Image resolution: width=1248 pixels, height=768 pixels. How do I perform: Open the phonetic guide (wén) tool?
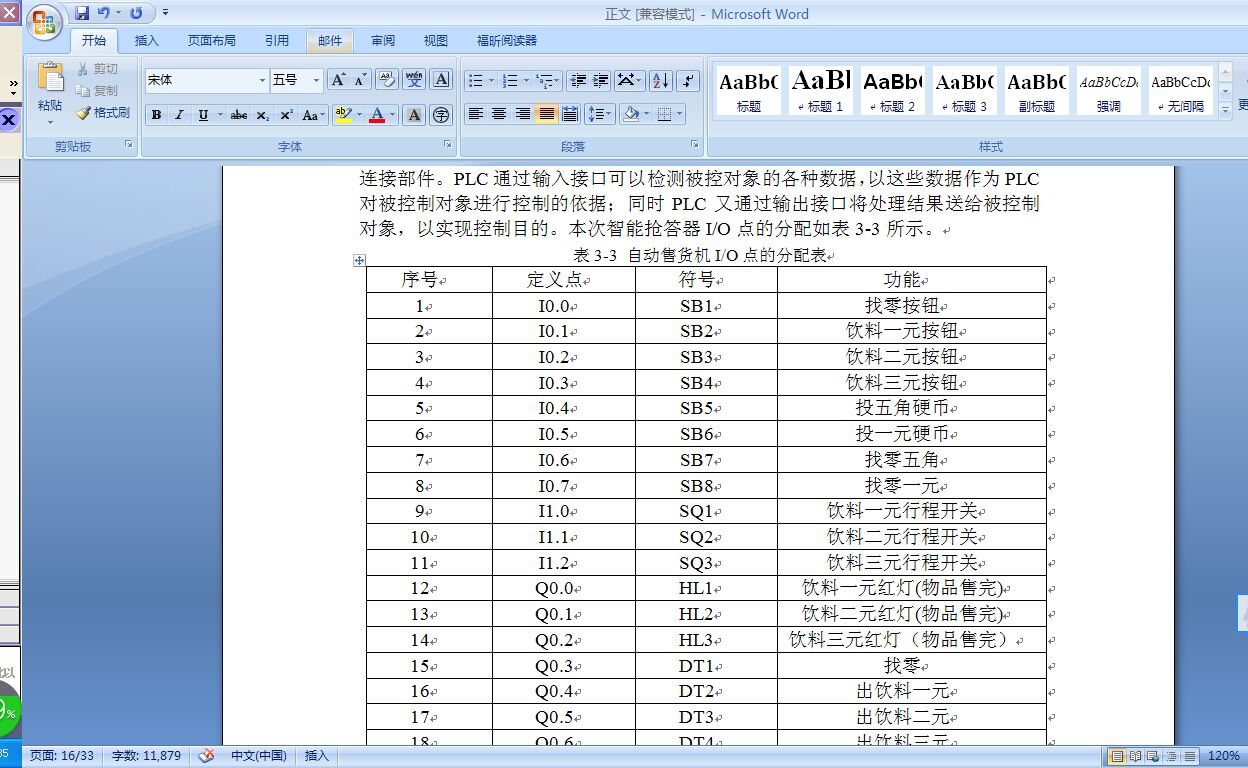pos(413,80)
